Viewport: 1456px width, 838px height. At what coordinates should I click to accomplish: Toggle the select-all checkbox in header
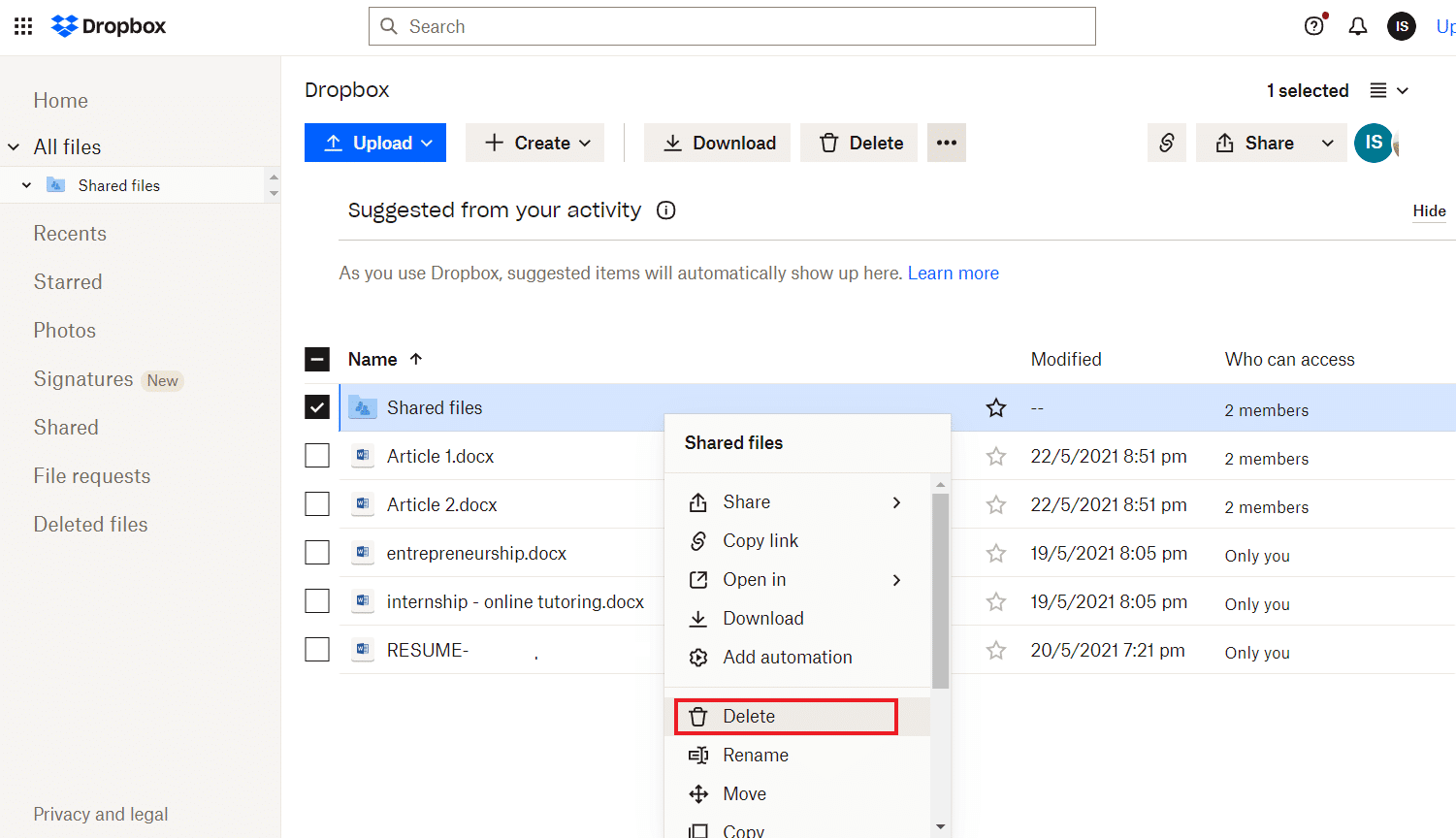pos(317,360)
